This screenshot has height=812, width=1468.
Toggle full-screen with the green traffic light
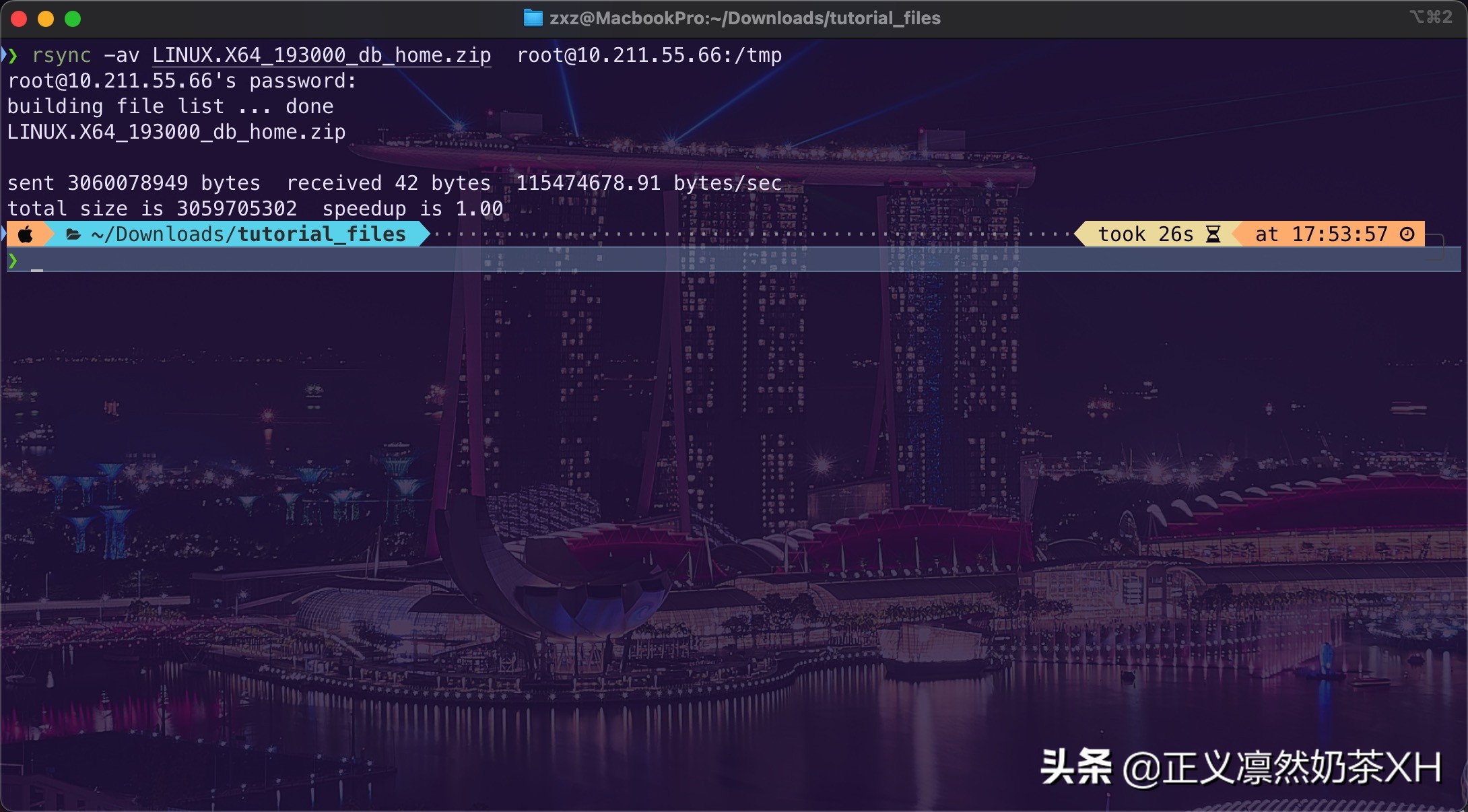71,20
